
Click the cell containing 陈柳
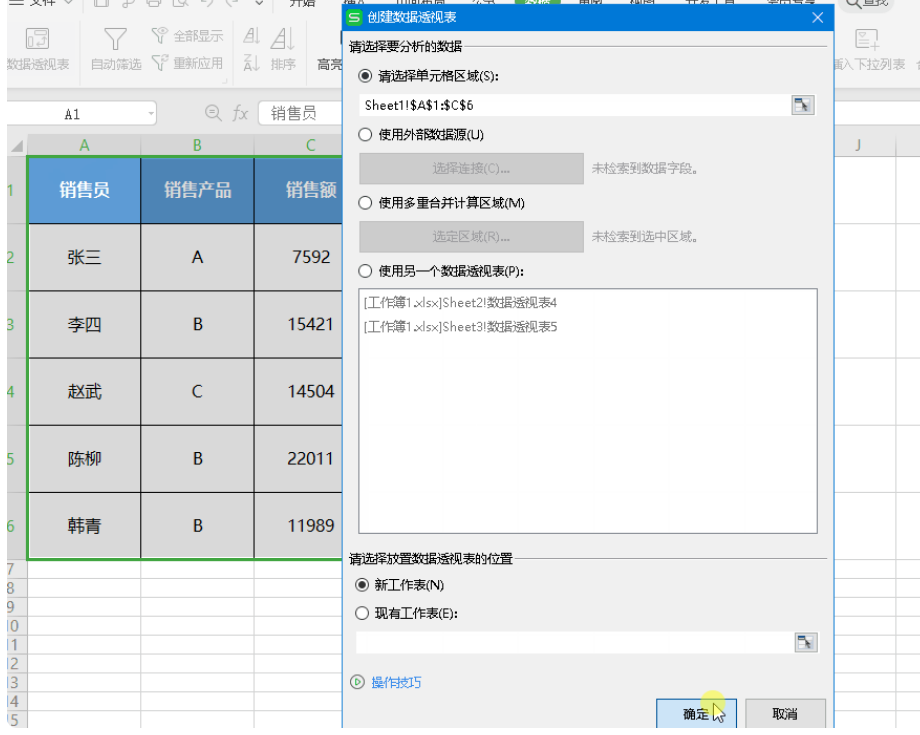point(84,459)
